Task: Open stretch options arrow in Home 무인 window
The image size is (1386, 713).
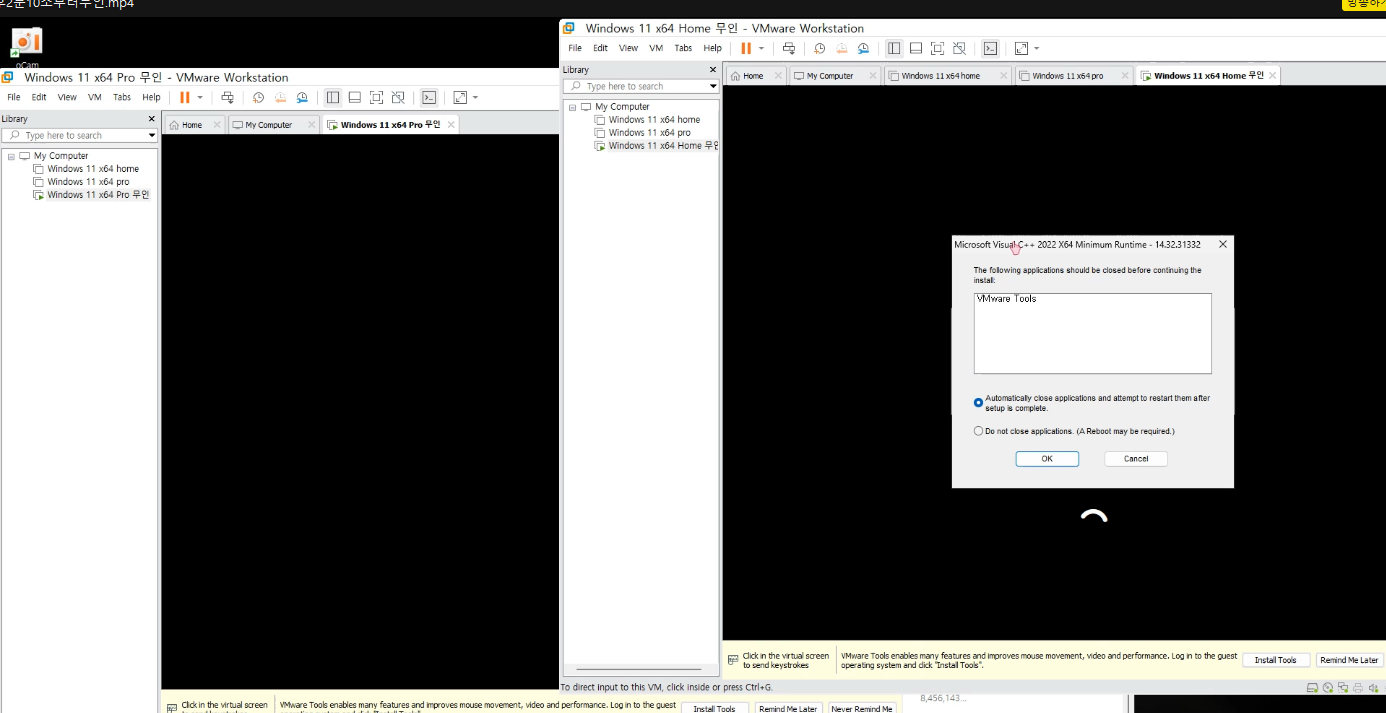Action: (x=1036, y=48)
